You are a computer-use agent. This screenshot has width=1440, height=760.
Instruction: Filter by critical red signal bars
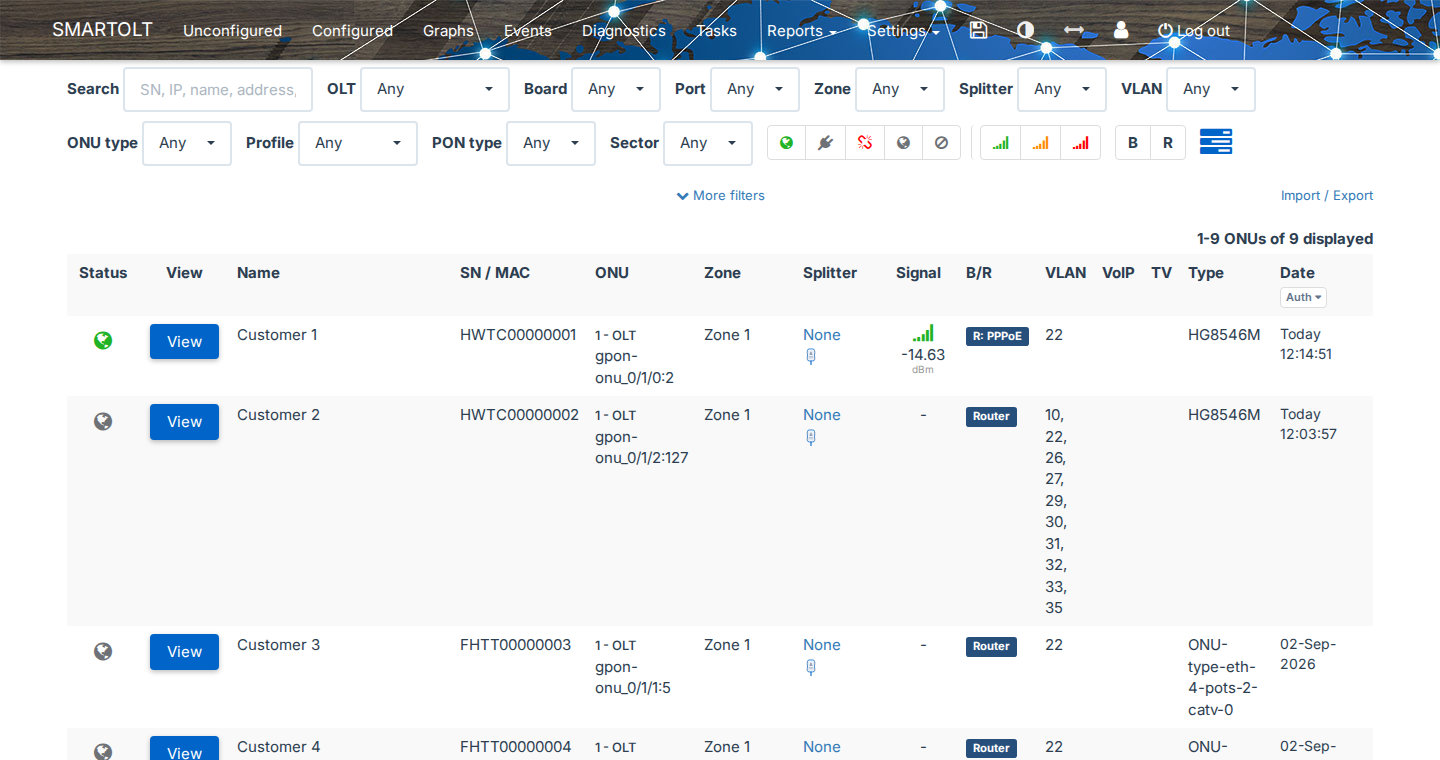[x=1080, y=143]
